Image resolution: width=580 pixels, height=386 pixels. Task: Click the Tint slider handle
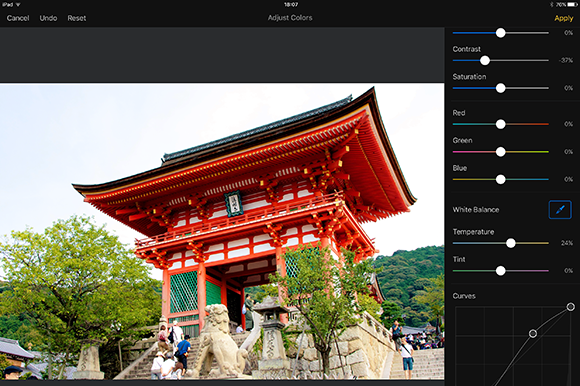coord(500,271)
